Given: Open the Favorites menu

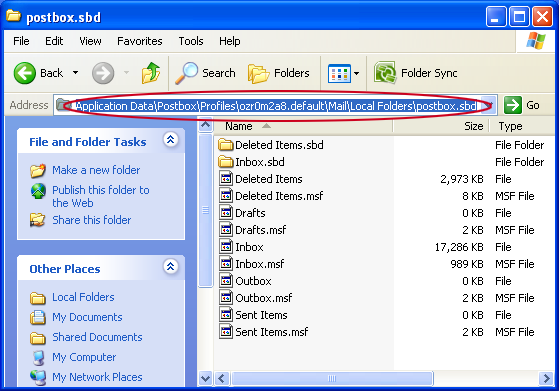Looking at the screenshot, I should point(140,41).
